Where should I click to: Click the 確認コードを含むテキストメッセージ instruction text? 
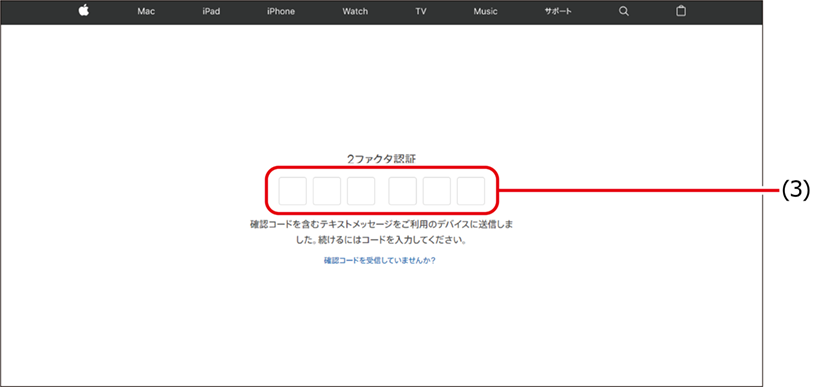382,233
